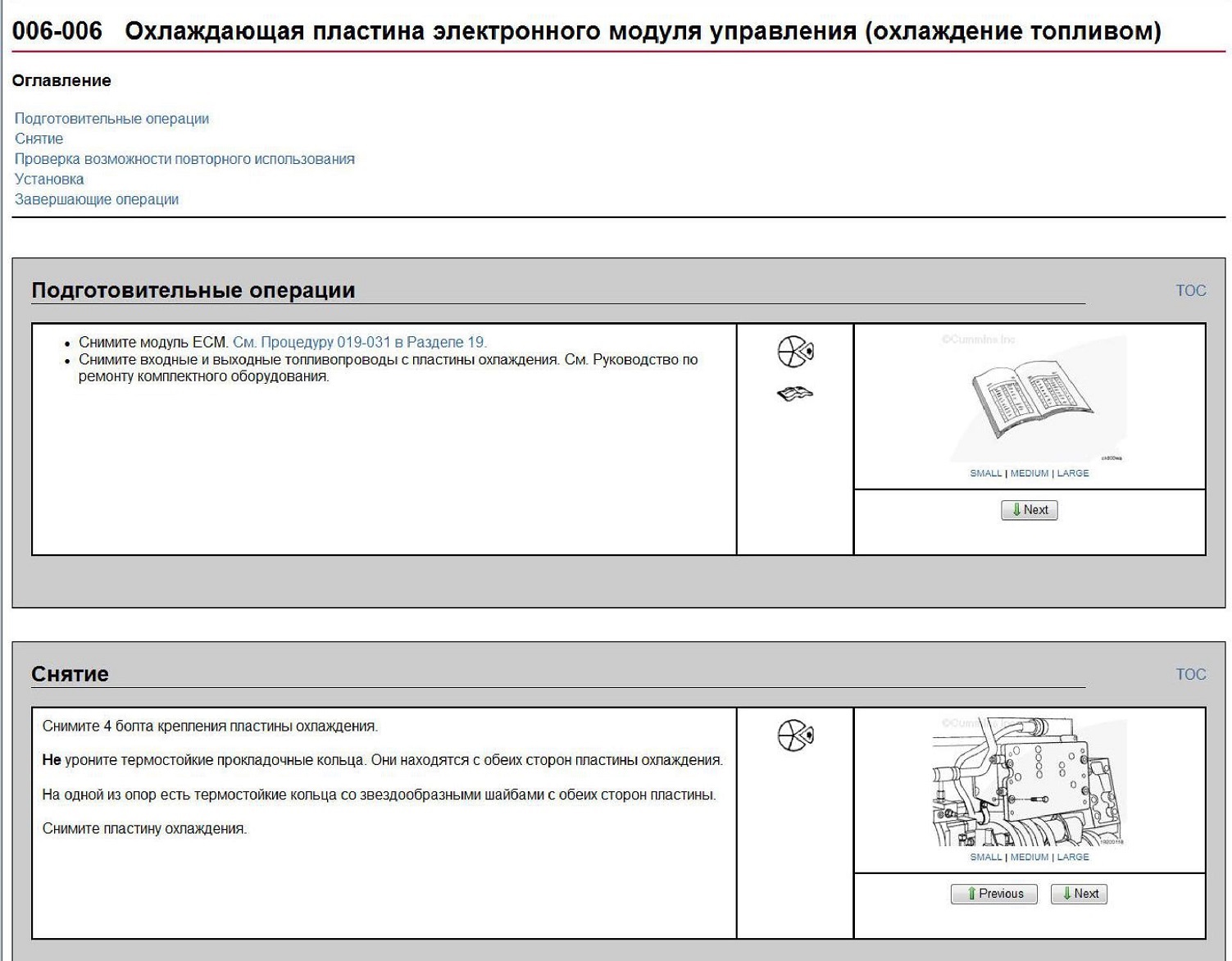Click text 'Снимите 4 болта крепления пластины охлаждения'
The height and width of the screenshot is (961, 1232).
210,726
